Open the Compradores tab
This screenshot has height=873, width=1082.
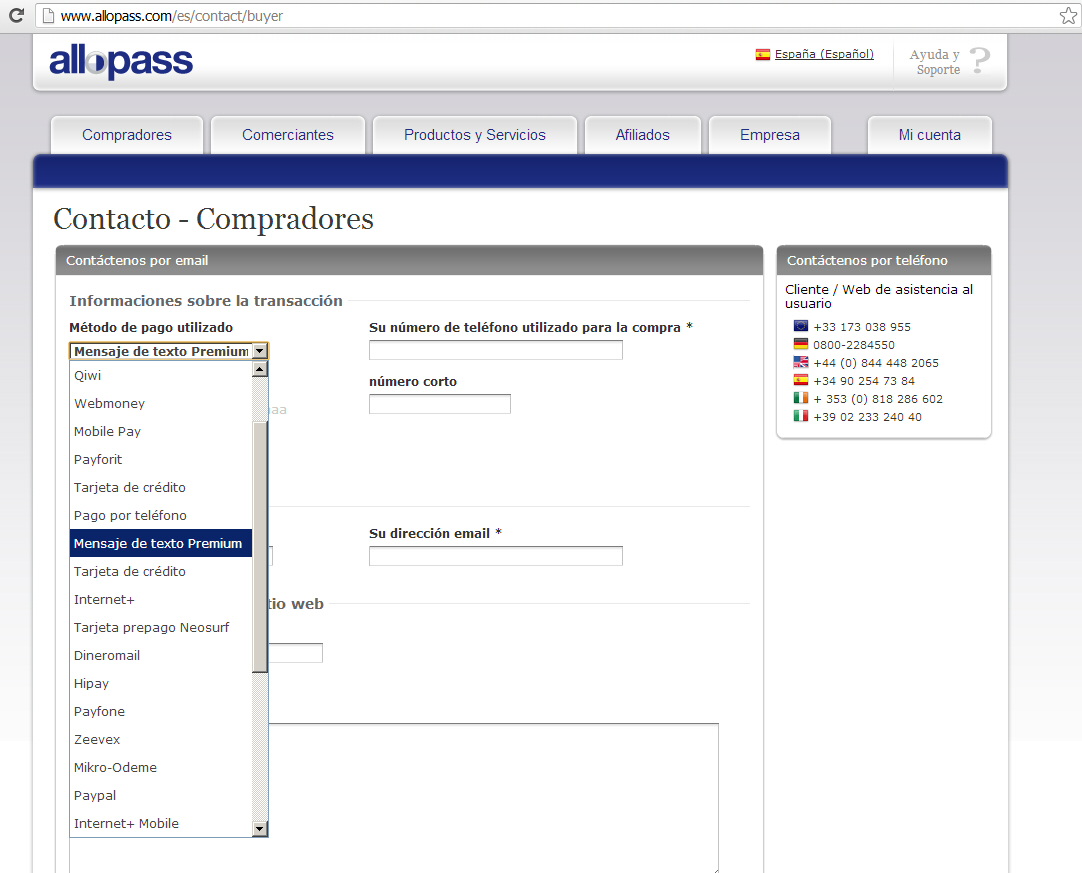pos(127,135)
